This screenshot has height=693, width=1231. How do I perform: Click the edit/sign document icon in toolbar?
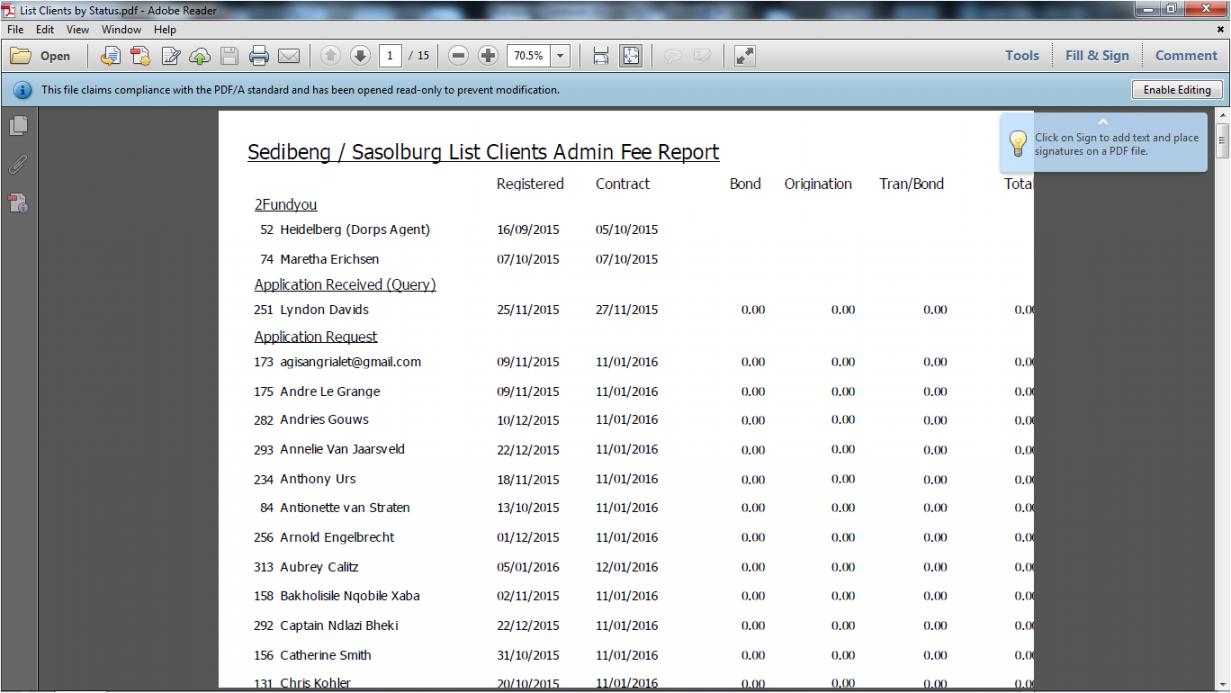pos(170,56)
